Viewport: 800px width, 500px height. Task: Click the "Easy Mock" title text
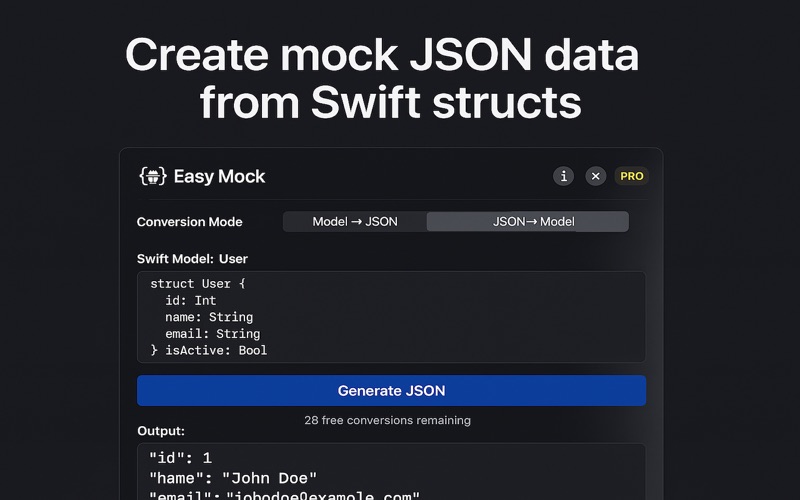tap(219, 177)
